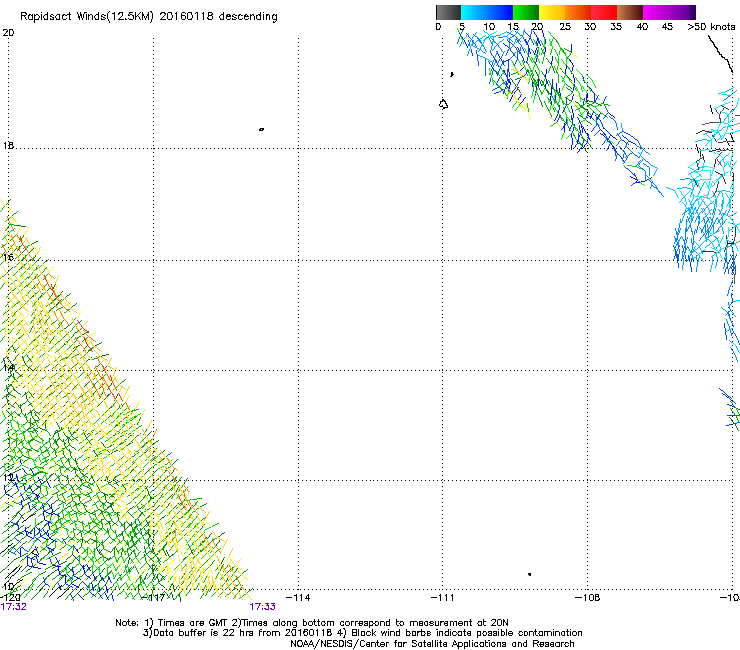Click the island outline near -111 longitude, 19N

(443, 104)
